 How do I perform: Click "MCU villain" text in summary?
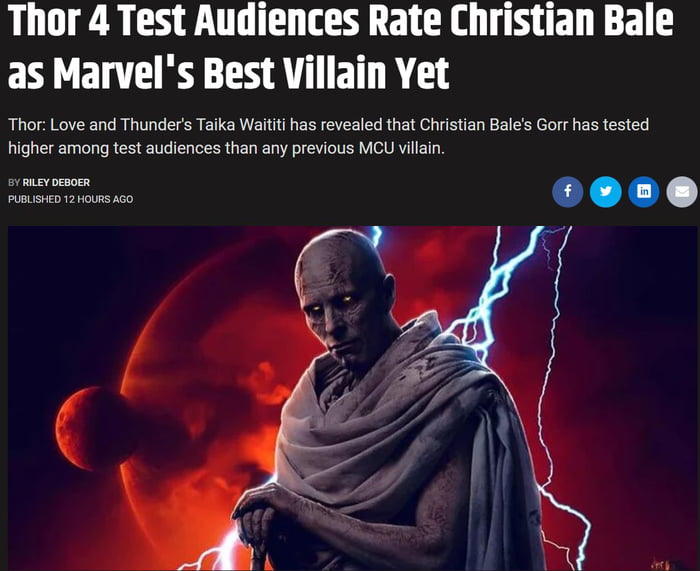click(401, 148)
